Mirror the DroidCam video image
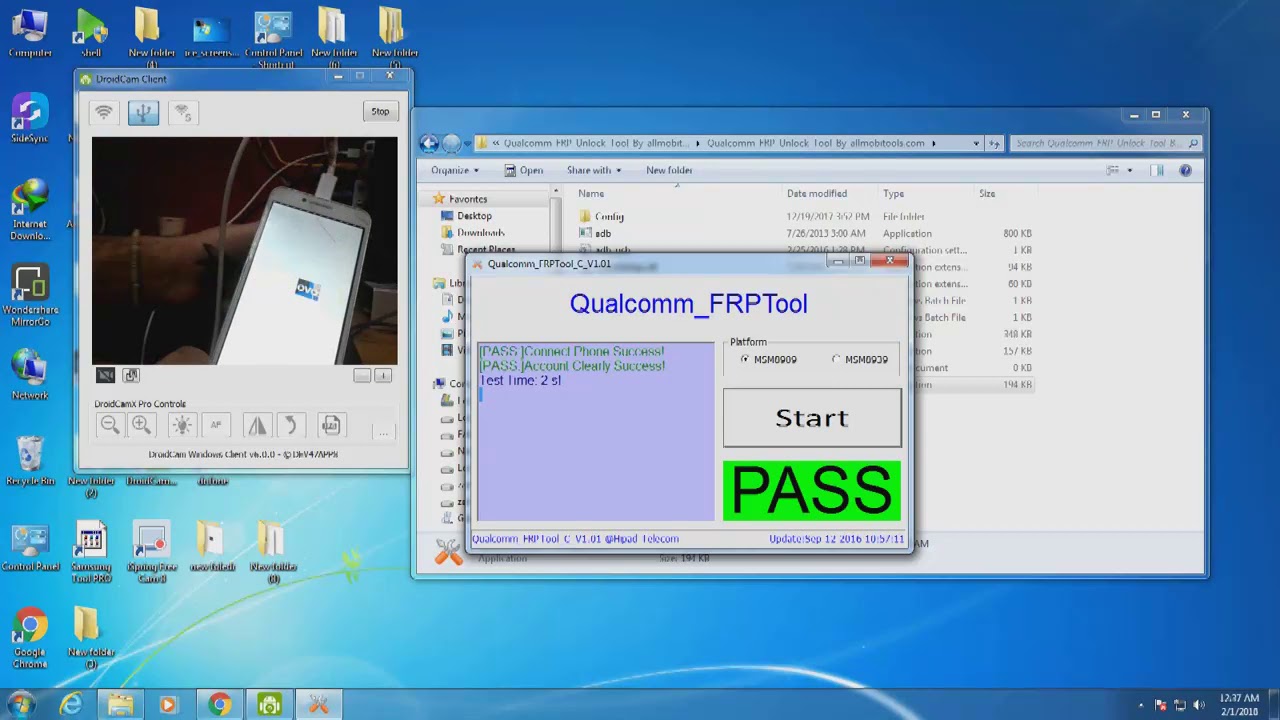 (257, 425)
